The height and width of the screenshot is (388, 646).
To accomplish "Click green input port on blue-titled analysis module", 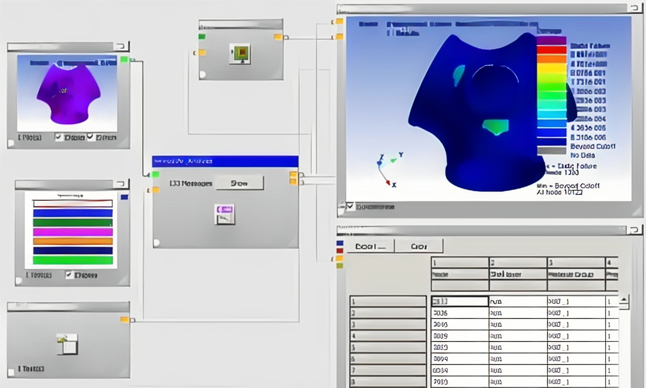I will 156,175.
